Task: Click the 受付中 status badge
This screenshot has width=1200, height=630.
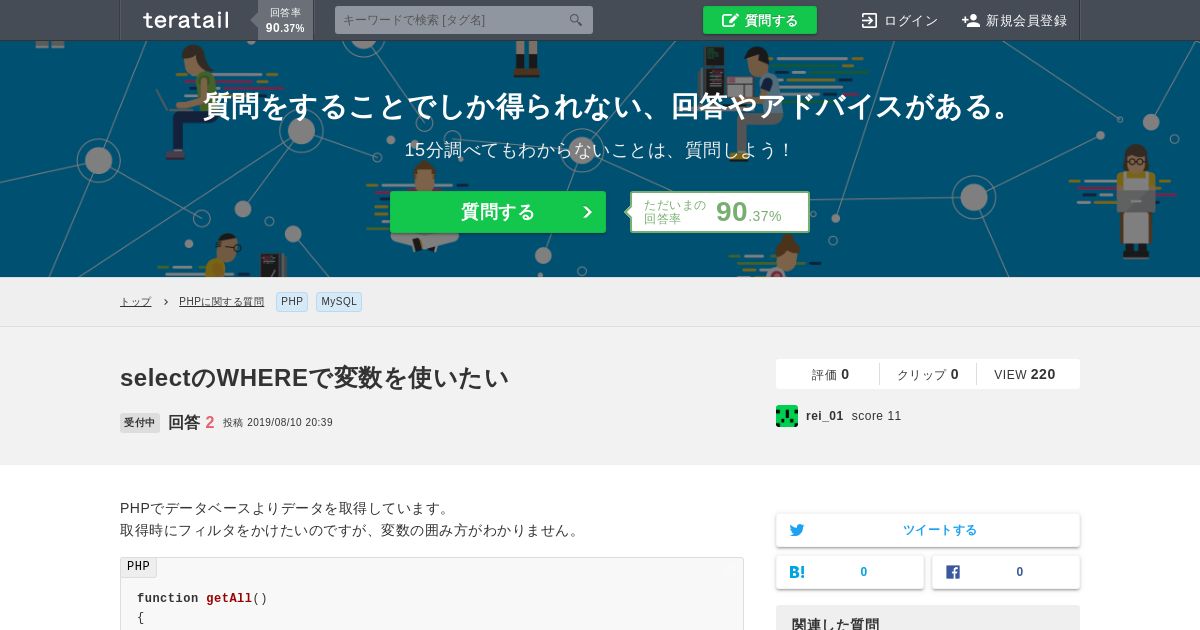Action: tap(140, 423)
